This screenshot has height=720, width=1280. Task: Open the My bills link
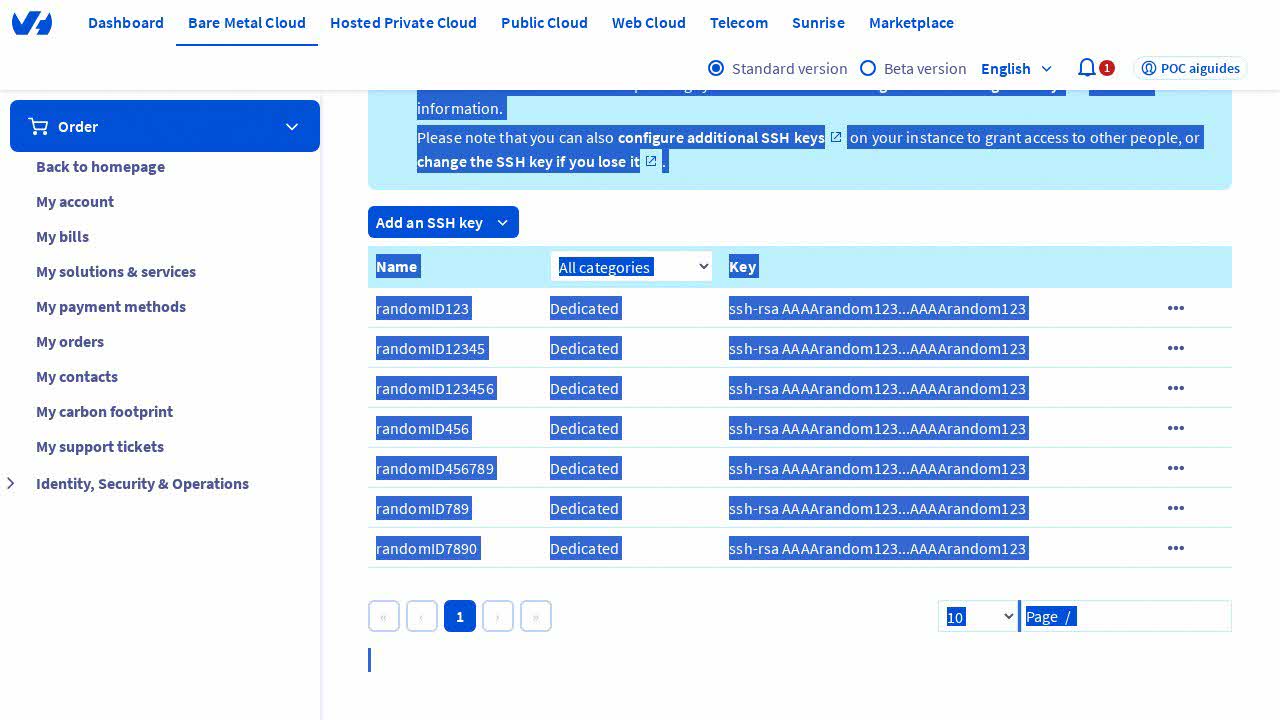click(62, 236)
